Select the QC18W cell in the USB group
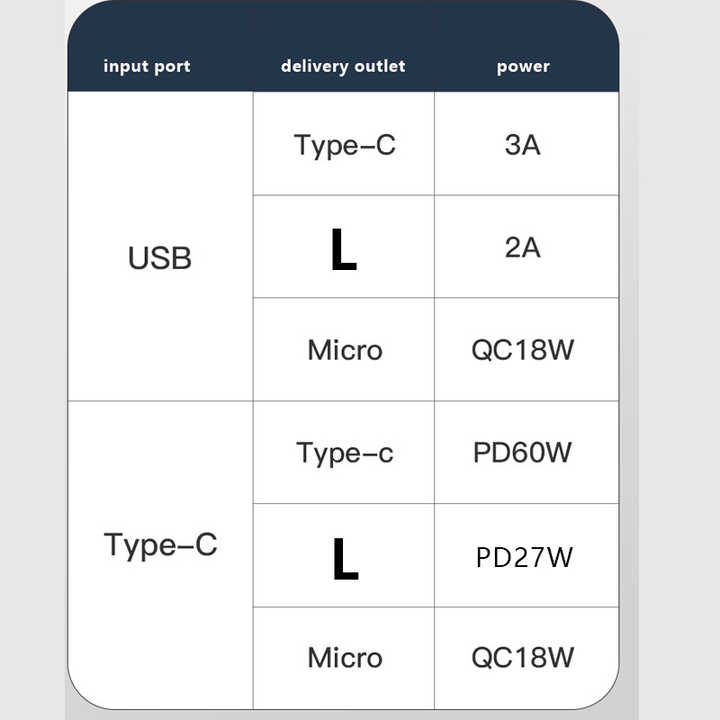720x720 pixels. [x=527, y=349]
